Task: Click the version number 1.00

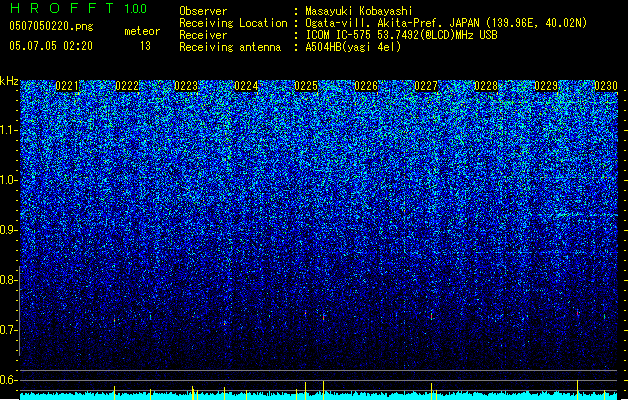Action: point(136,8)
